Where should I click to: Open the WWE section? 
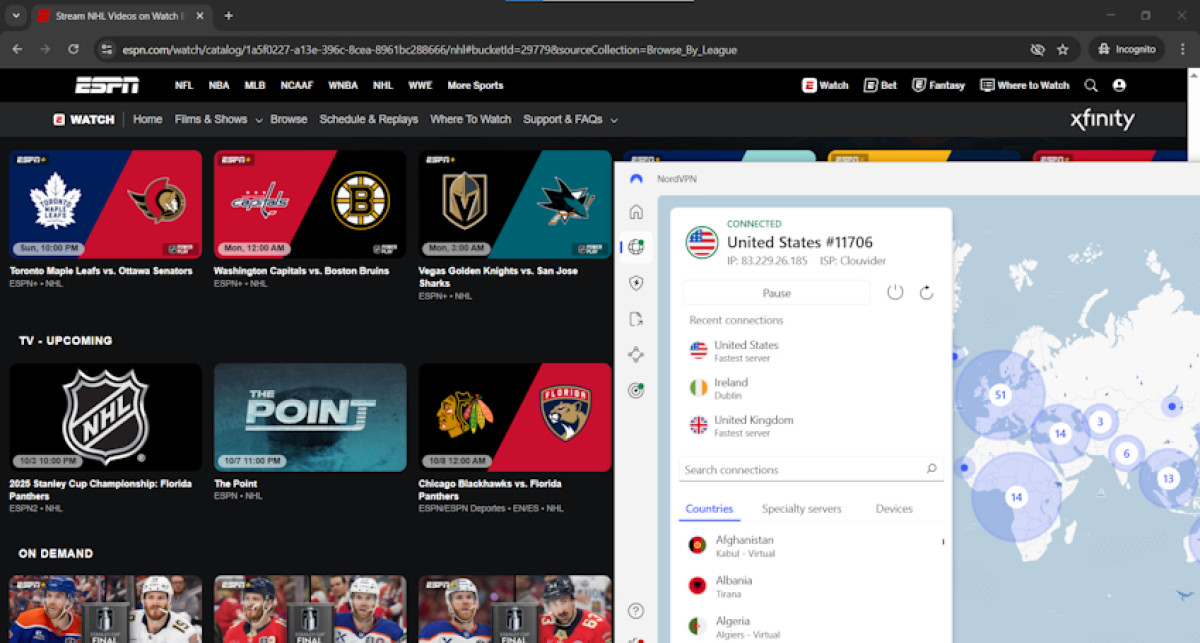click(x=420, y=85)
